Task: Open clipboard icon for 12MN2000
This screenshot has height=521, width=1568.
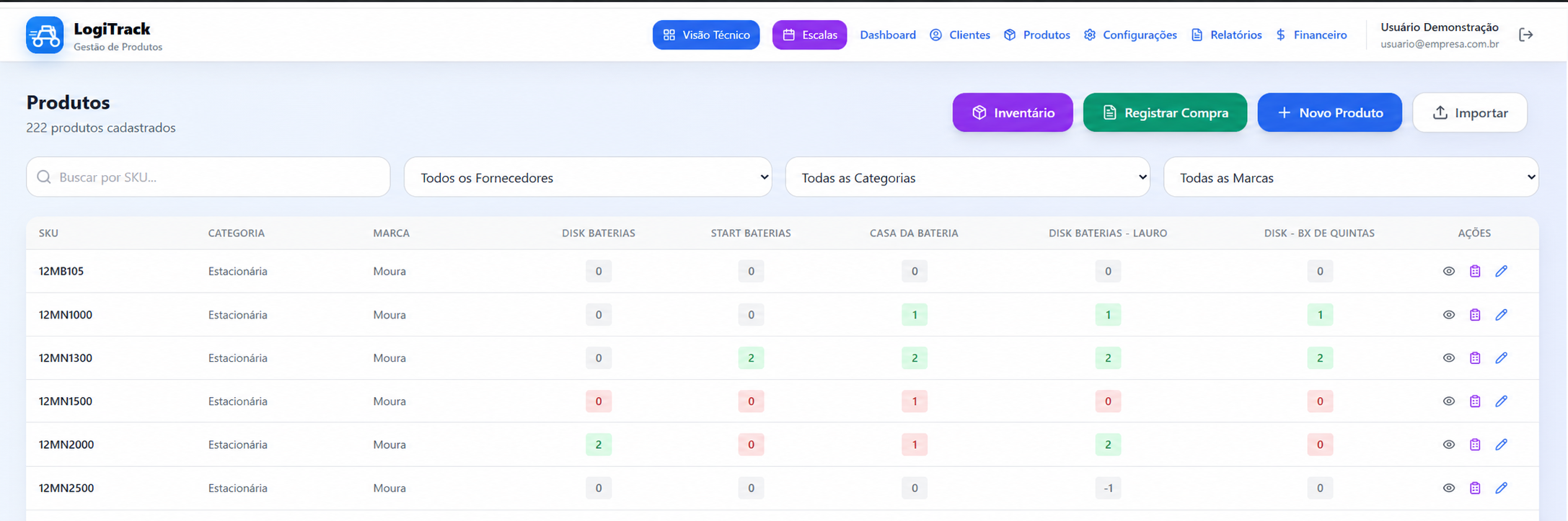Action: click(1475, 445)
